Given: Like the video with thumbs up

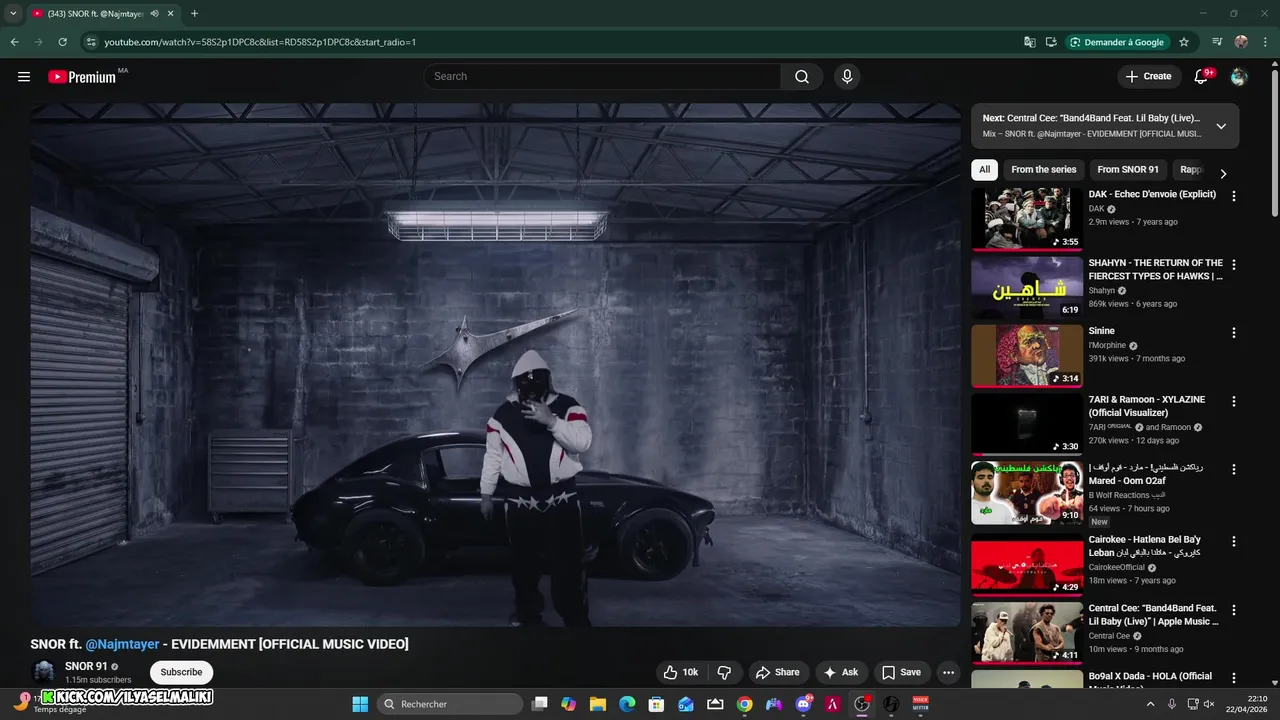Looking at the screenshot, I should [680, 672].
